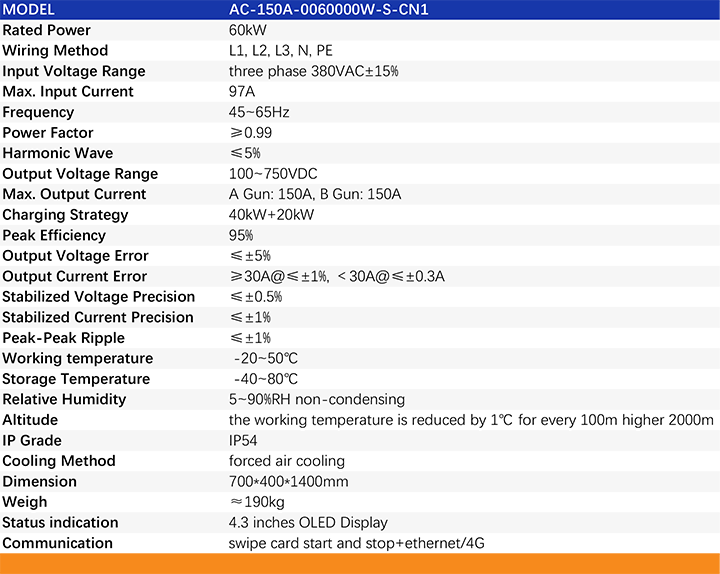720x574 pixels.
Task: Select the 60kW rated power value
Action: [x=247, y=30]
